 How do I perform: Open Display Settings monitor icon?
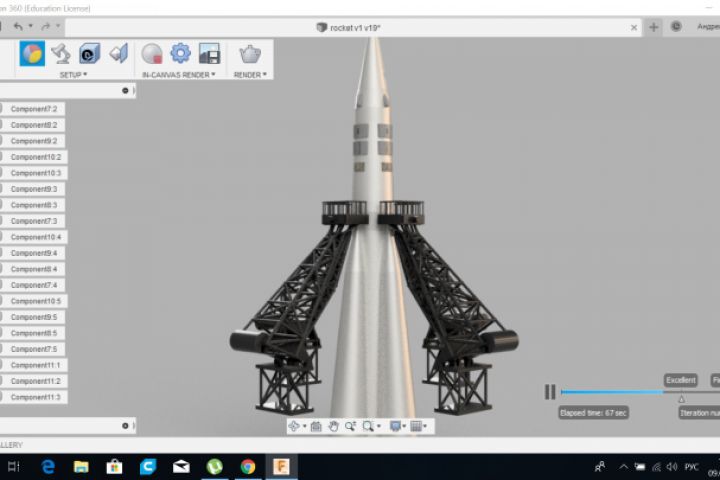click(x=395, y=426)
